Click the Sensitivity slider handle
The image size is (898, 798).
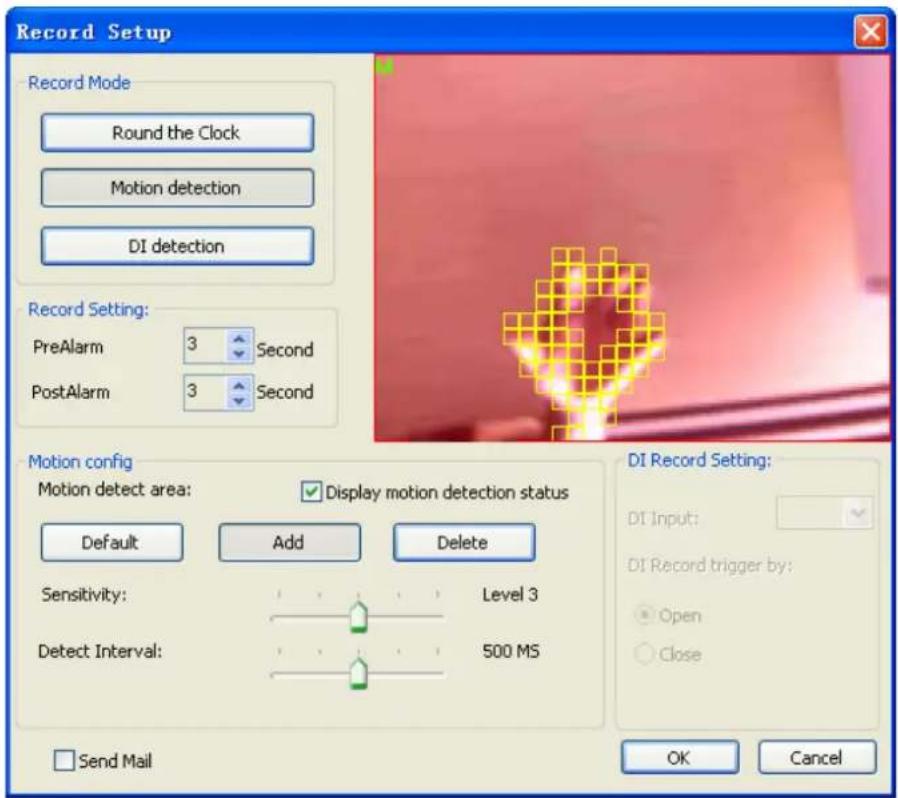tap(359, 616)
